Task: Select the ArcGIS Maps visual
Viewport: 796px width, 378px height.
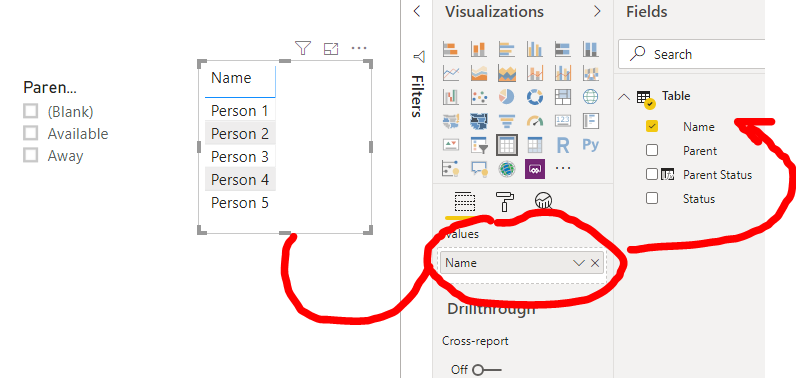Action: (507, 168)
